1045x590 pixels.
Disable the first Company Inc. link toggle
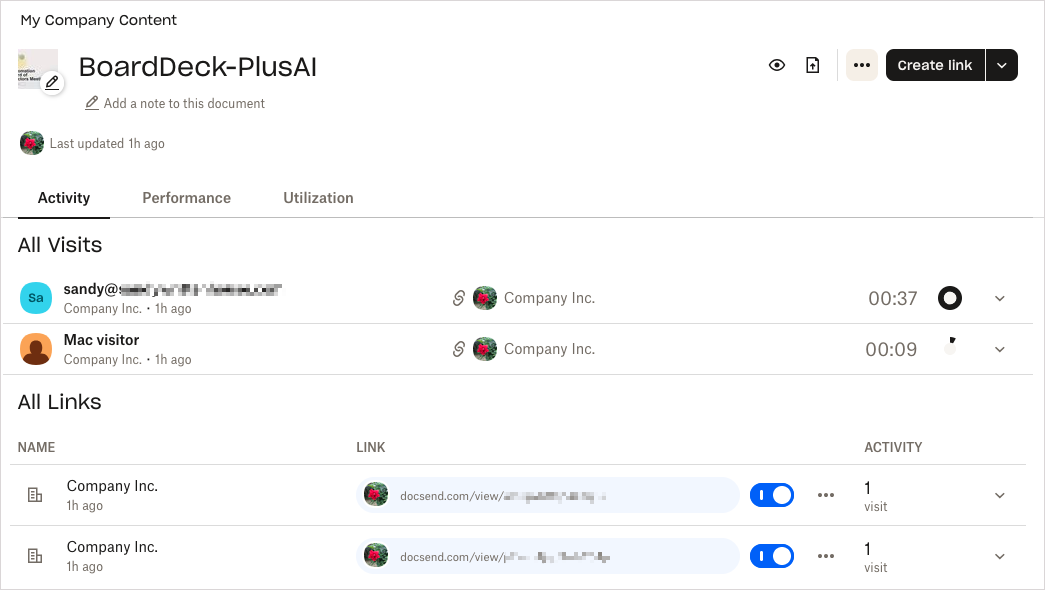772,495
